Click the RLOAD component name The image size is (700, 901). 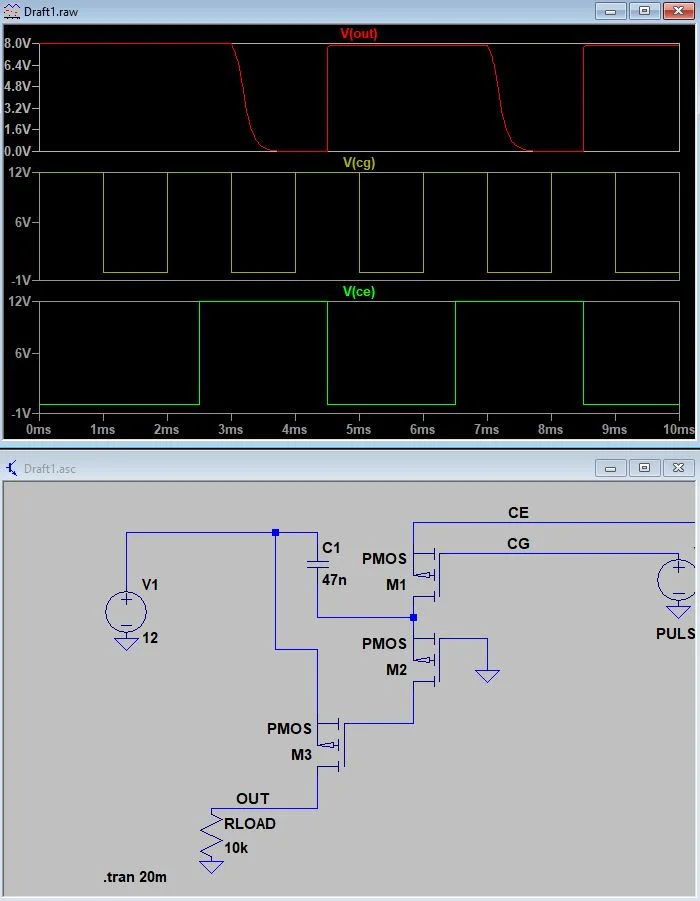click(x=249, y=823)
